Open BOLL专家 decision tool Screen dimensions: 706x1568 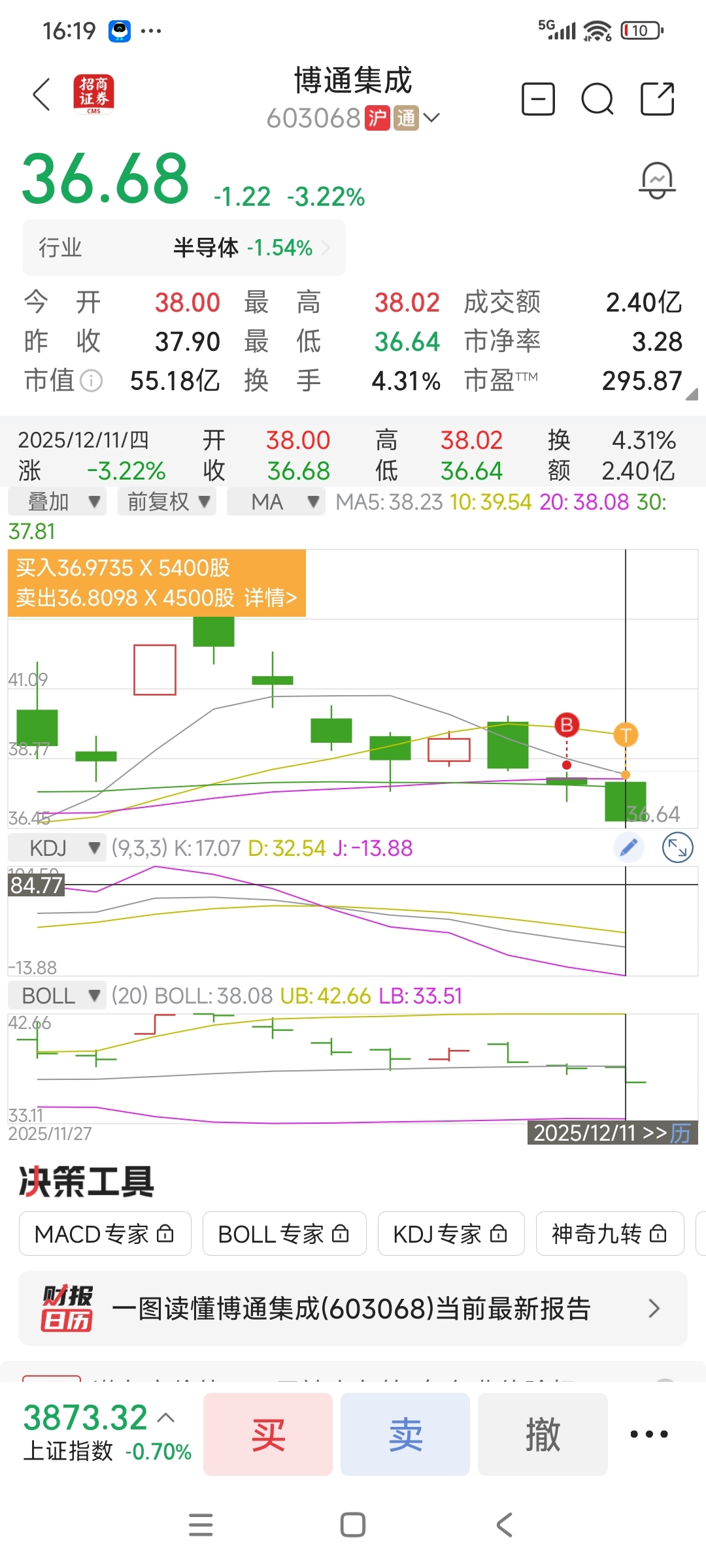284,1233
